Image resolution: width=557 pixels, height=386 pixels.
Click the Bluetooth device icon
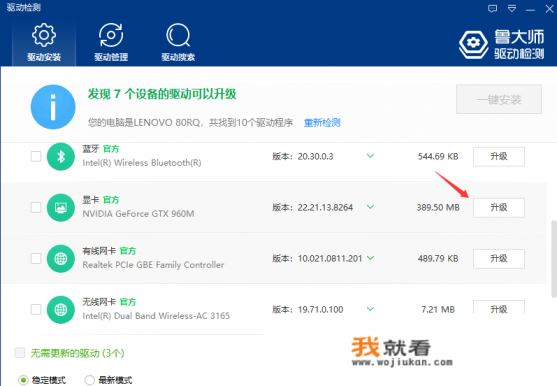pos(61,156)
